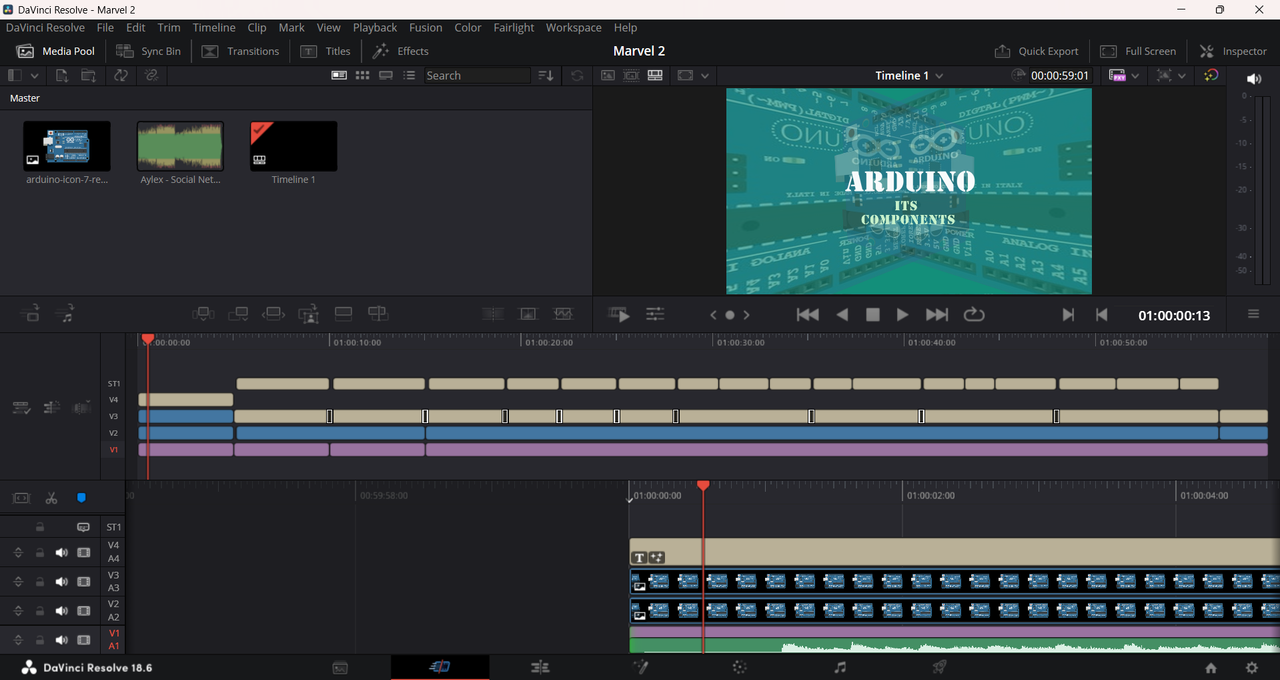Disable the V2 A2 video track

pos(84,610)
